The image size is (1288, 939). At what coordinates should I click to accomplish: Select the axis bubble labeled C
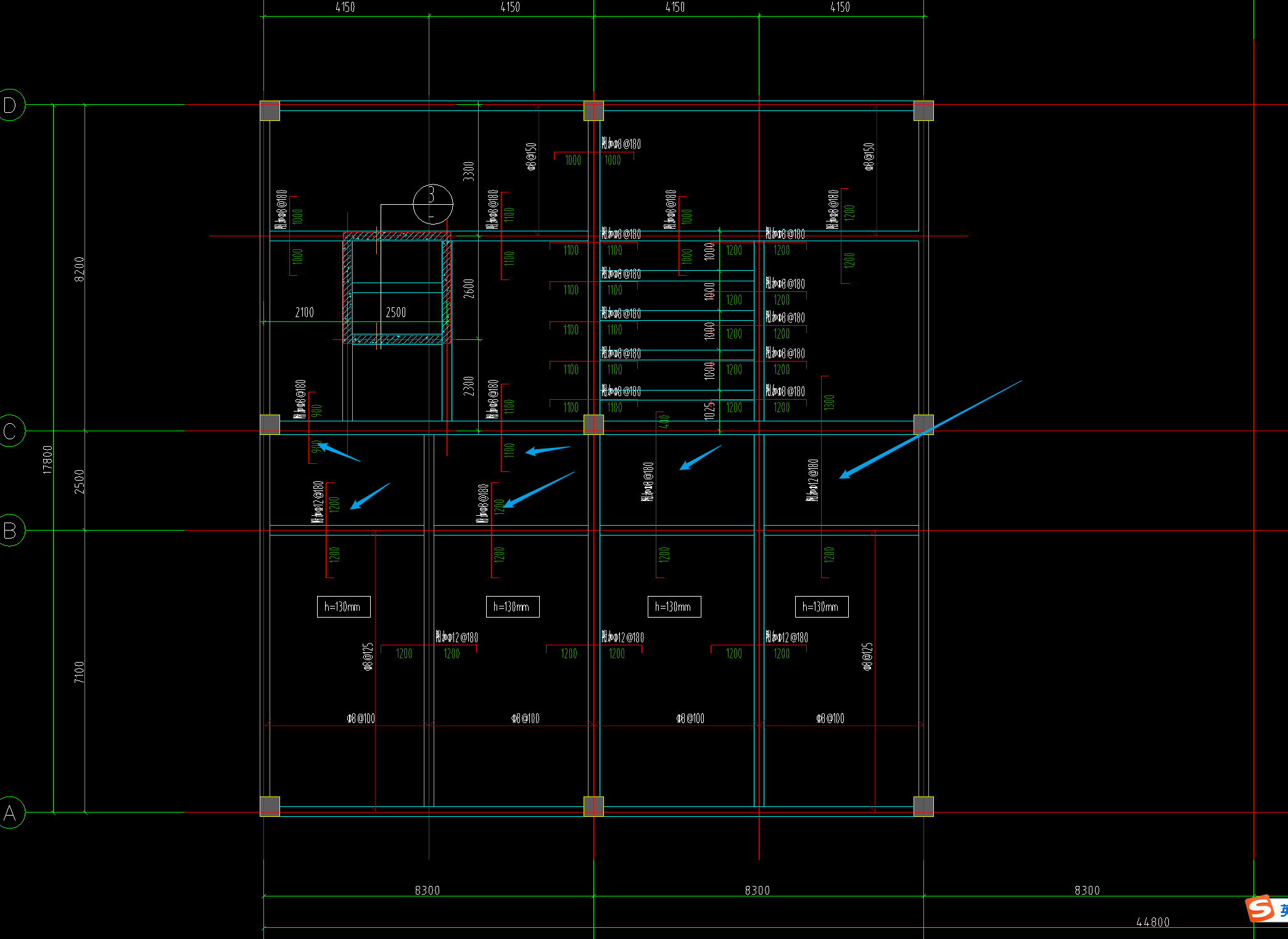pyautogui.click(x=10, y=431)
